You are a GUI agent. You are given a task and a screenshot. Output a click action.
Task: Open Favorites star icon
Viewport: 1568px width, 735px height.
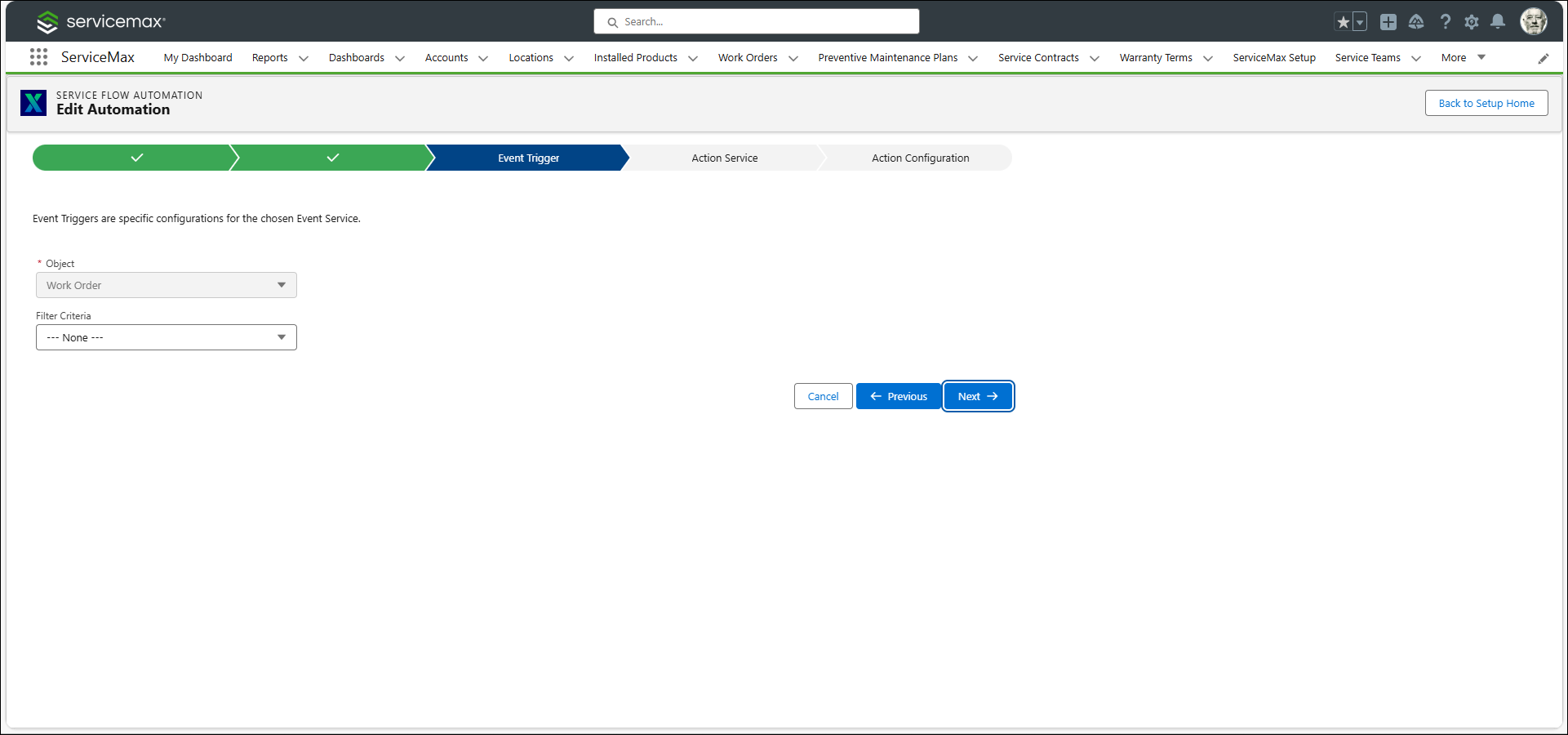pyautogui.click(x=1343, y=22)
